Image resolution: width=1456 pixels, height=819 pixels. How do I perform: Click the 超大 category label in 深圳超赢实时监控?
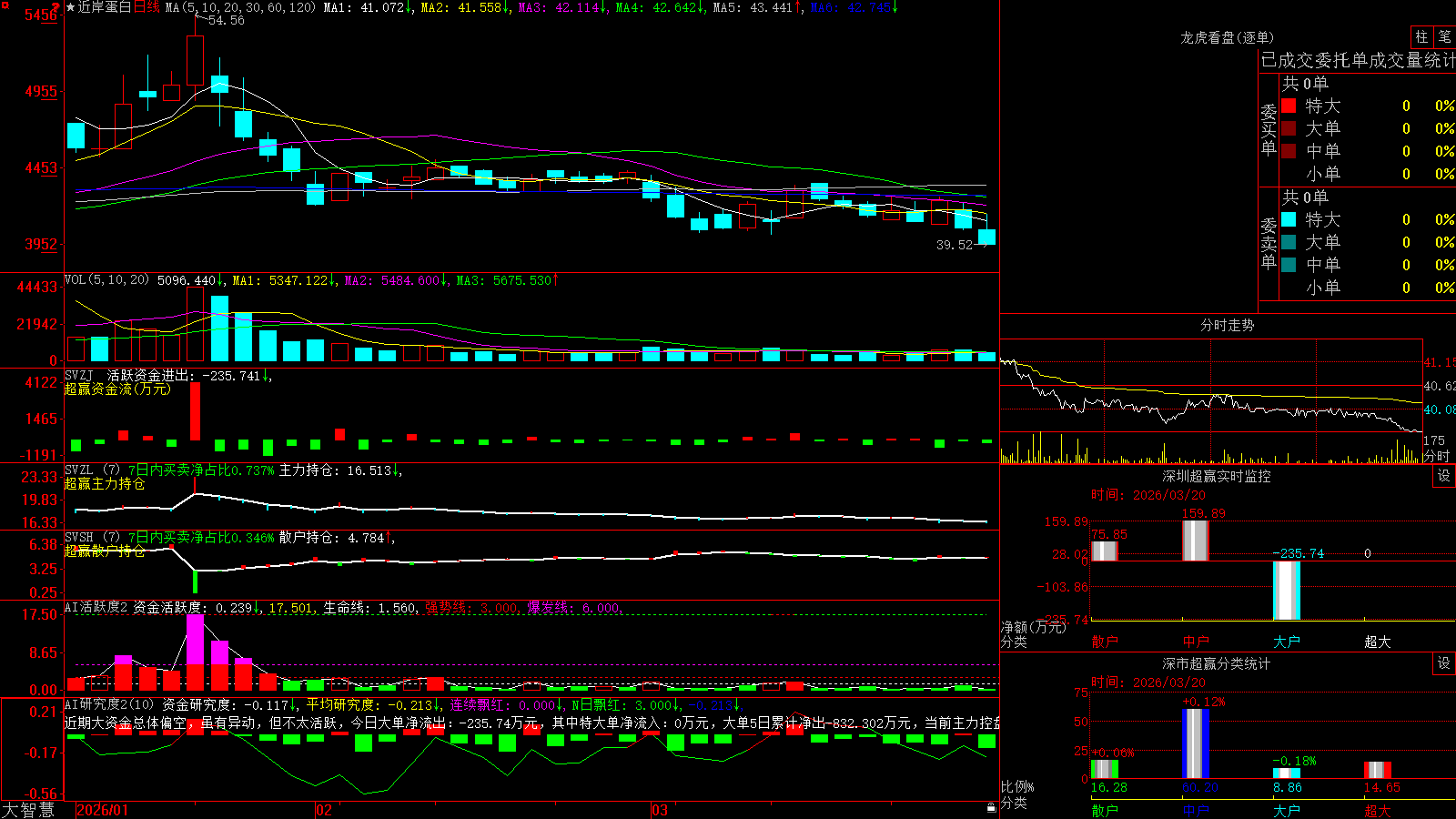pyautogui.click(x=1377, y=642)
